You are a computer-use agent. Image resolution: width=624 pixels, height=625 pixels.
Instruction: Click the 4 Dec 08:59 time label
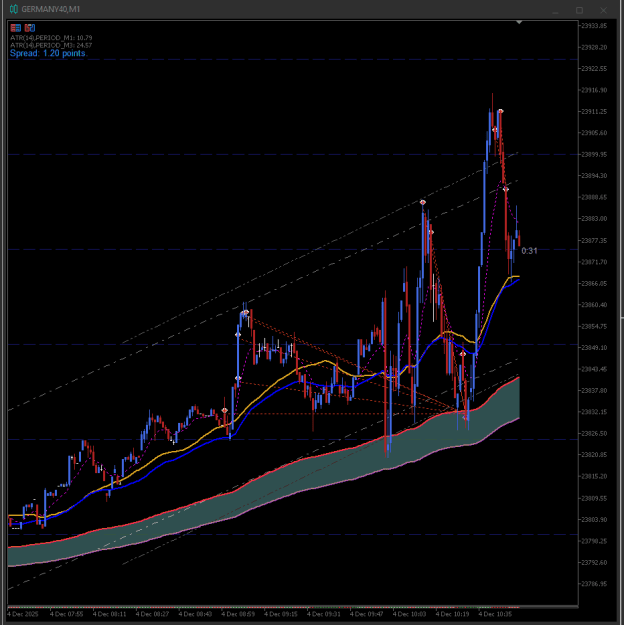238,614
